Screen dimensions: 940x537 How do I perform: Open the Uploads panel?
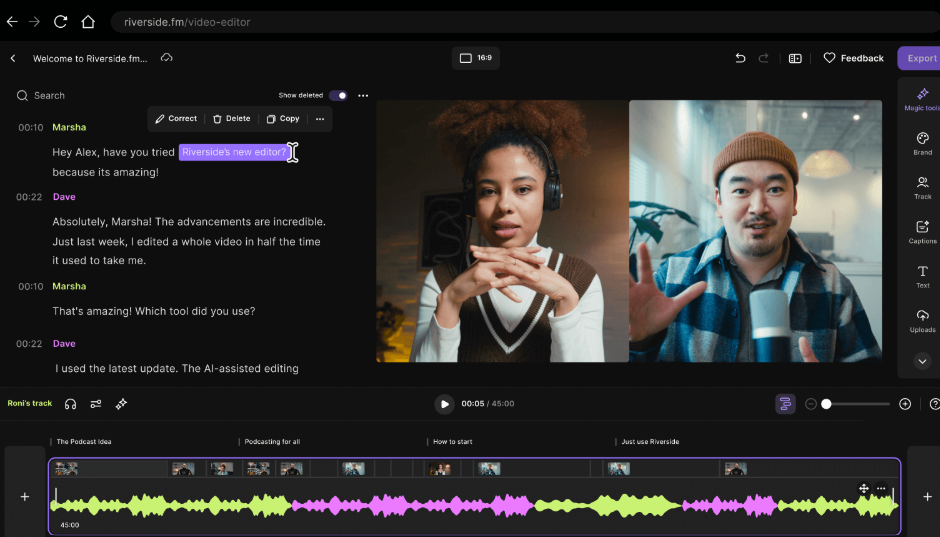(x=923, y=321)
